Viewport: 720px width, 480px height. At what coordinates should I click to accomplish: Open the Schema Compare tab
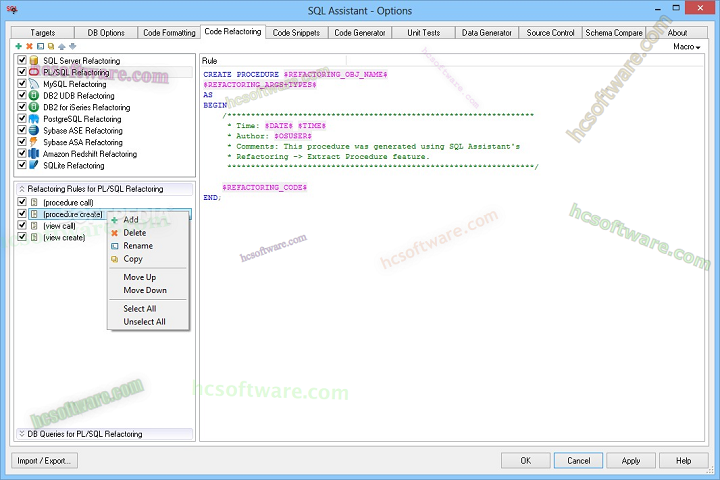pyautogui.click(x=613, y=33)
